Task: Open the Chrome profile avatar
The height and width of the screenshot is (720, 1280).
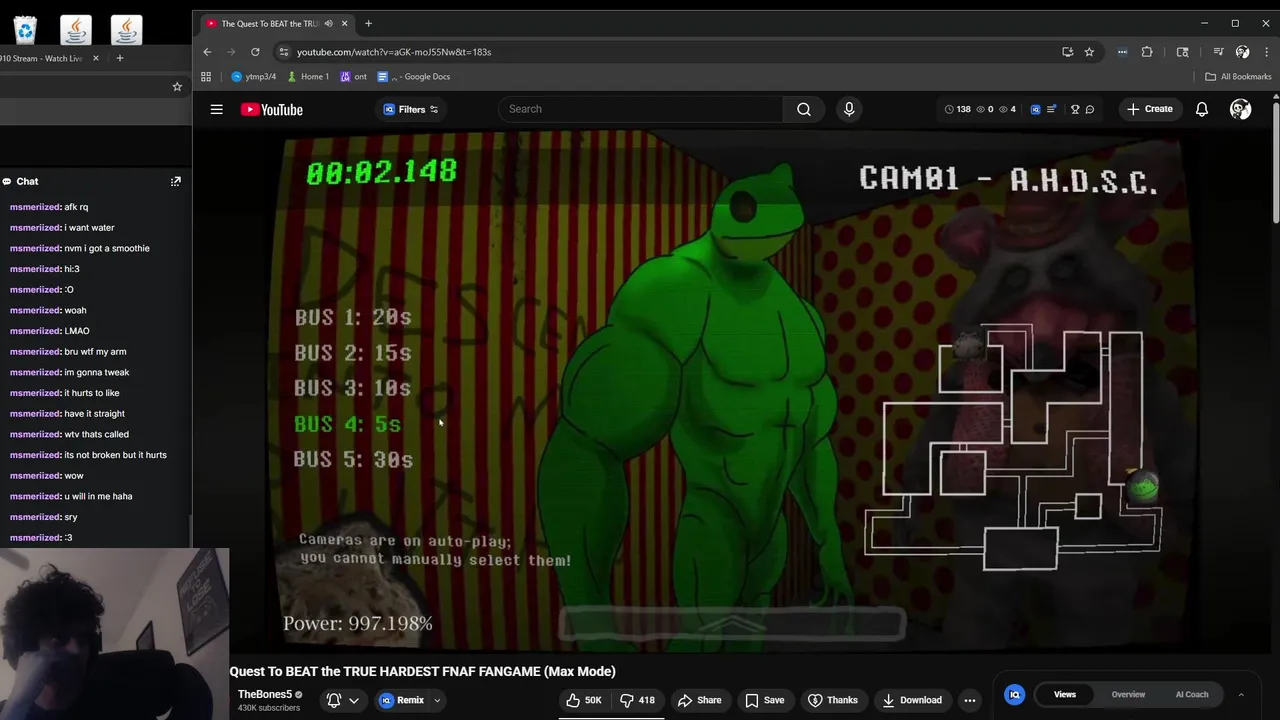Action: [1242, 52]
